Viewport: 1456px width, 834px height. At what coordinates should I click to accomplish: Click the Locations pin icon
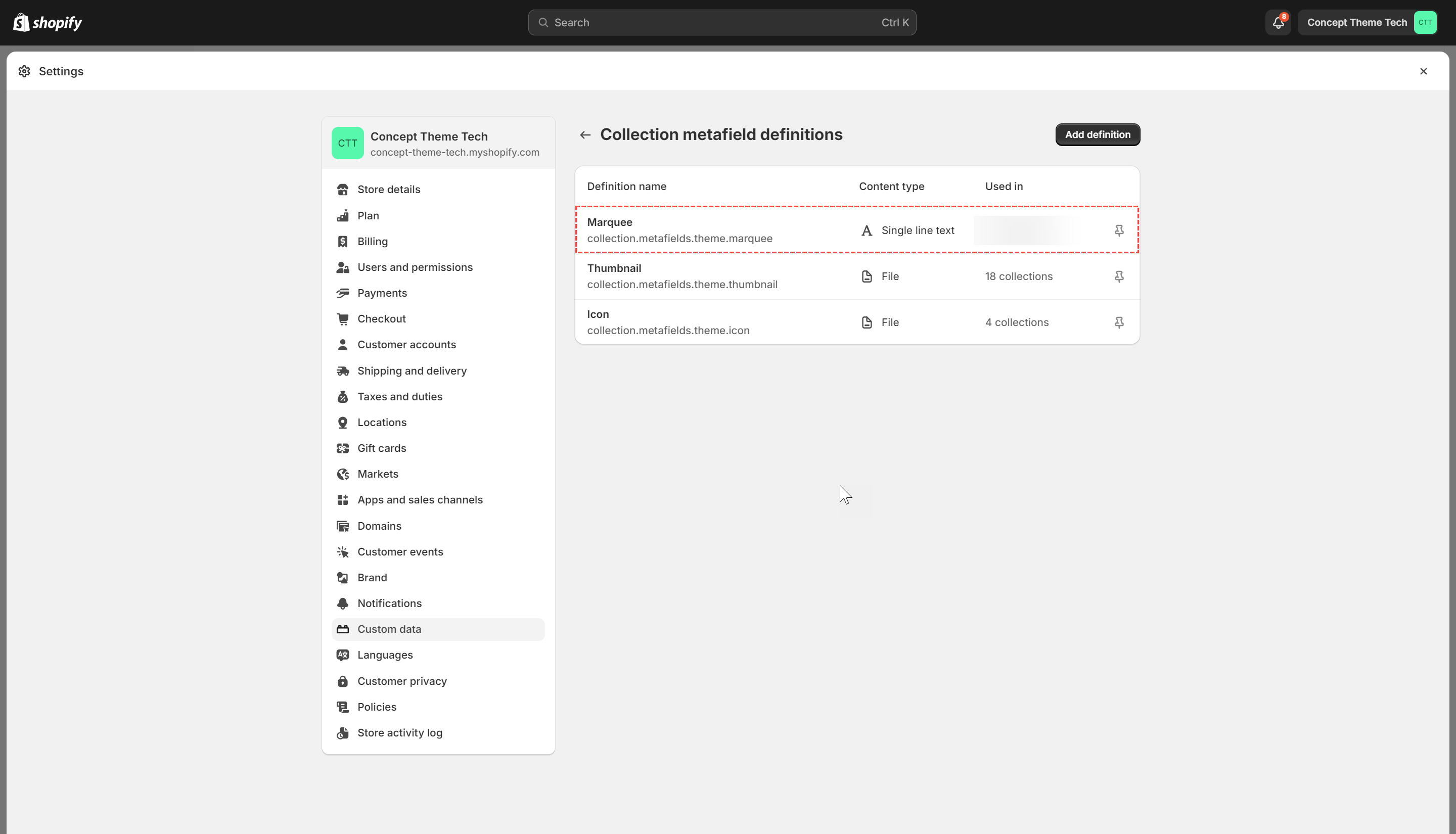[x=343, y=422]
